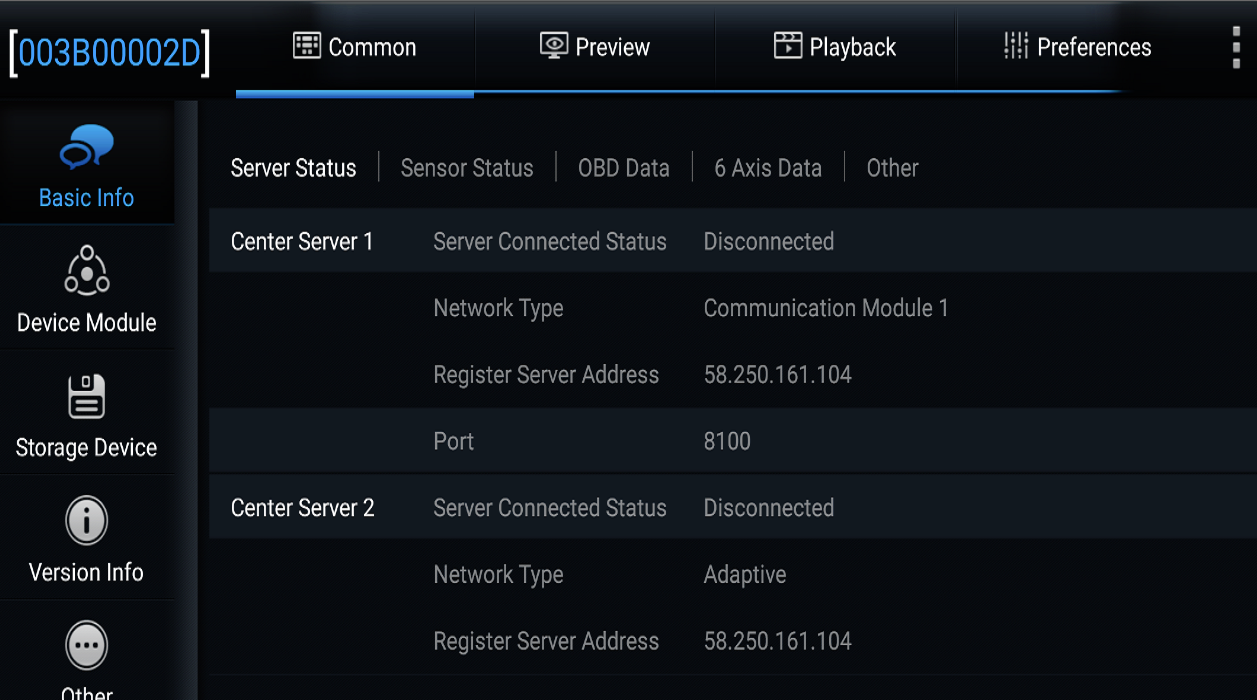Select the Storage Device disk icon
1257x700 pixels.
click(x=87, y=397)
